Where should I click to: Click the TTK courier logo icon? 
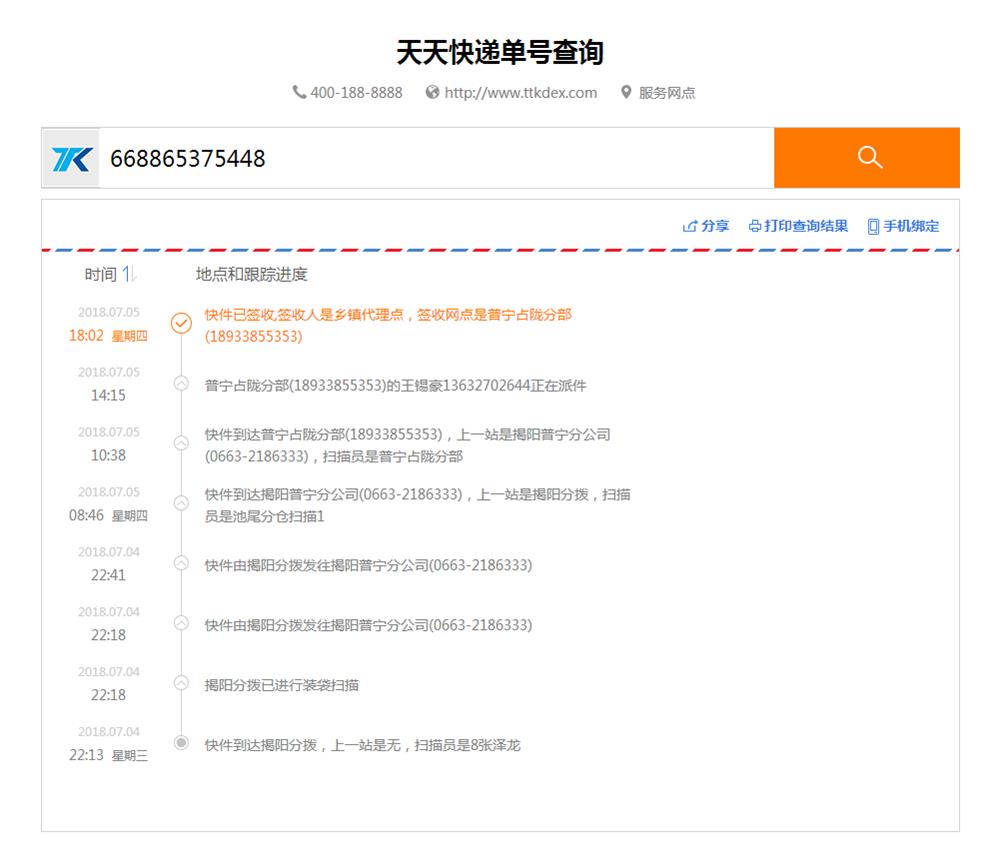(71, 158)
